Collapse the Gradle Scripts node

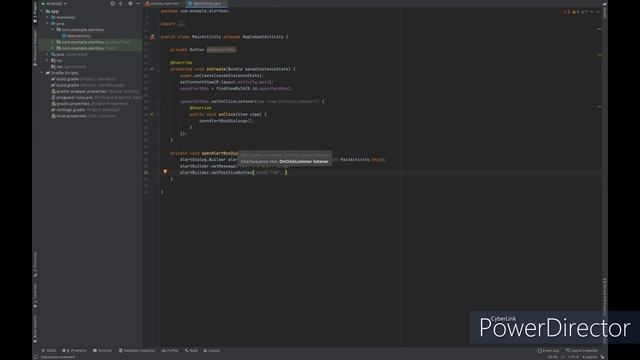42,73
